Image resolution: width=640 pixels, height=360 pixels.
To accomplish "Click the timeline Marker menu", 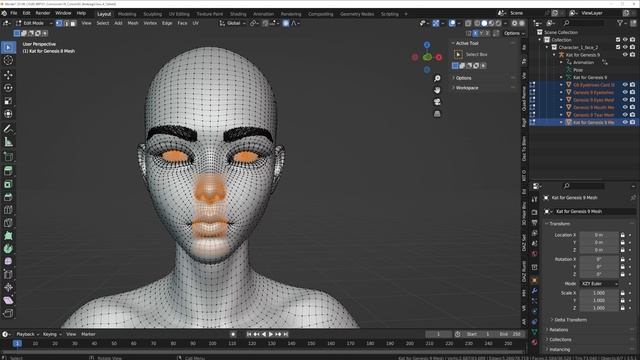I will point(88,334).
